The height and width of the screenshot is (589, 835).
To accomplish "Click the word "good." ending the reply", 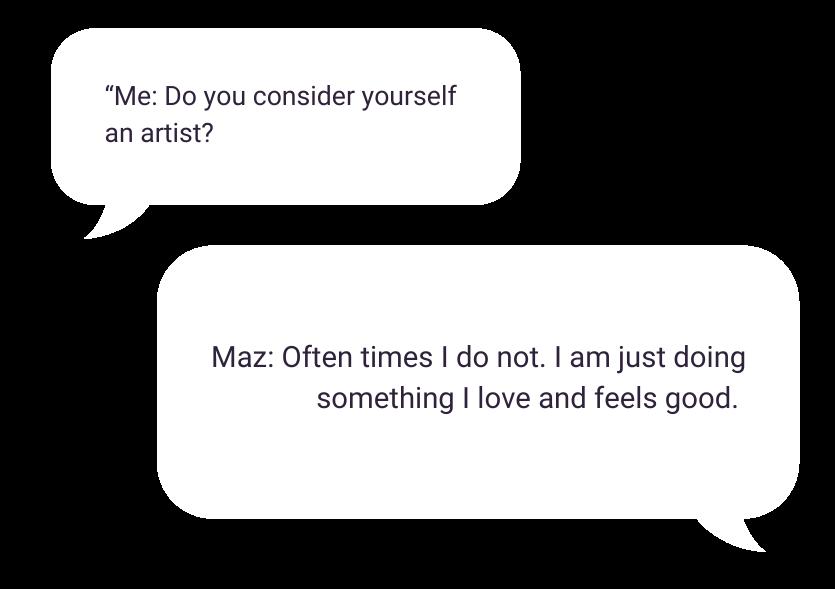I will pyautogui.click(x=701, y=399).
